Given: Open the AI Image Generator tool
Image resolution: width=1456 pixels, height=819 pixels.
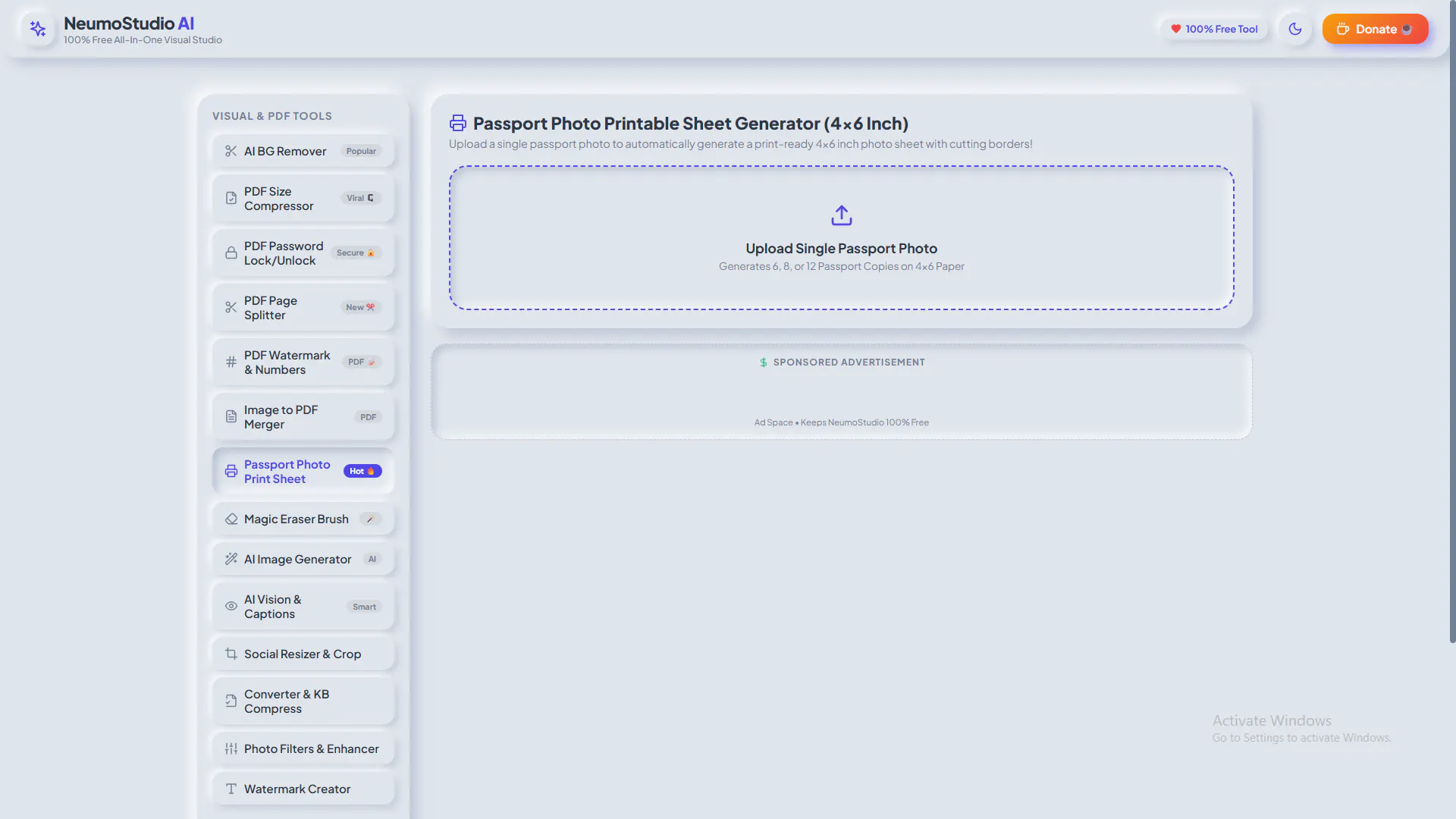Looking at the screenshot, I should pyautogui.click(x=303, y=559).
